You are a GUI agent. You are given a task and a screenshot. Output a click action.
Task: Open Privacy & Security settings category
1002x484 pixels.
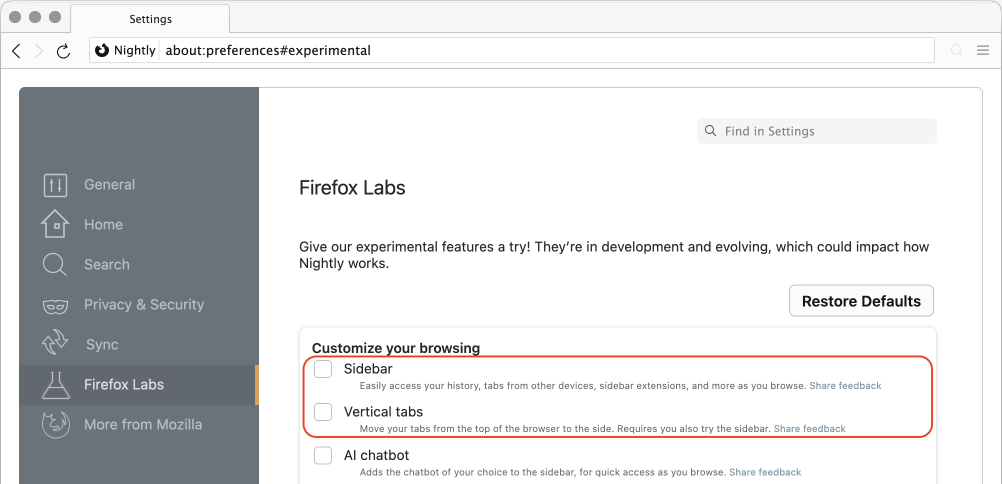[x=143, y=305]
